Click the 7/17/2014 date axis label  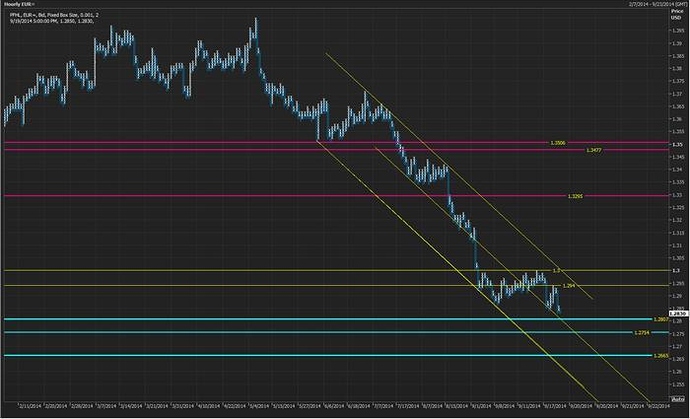[x=407, y=404]
